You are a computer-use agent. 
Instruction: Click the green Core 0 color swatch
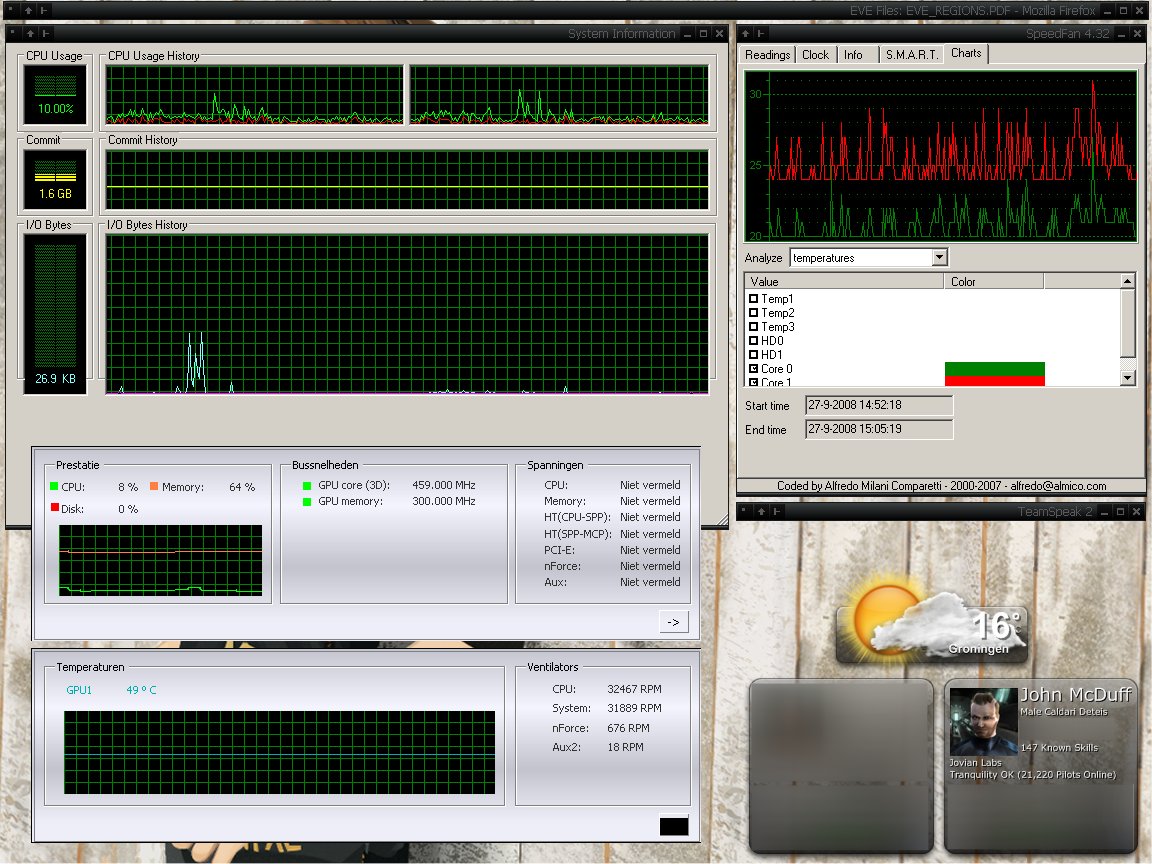pyautogui.click(x=994, y=368)
